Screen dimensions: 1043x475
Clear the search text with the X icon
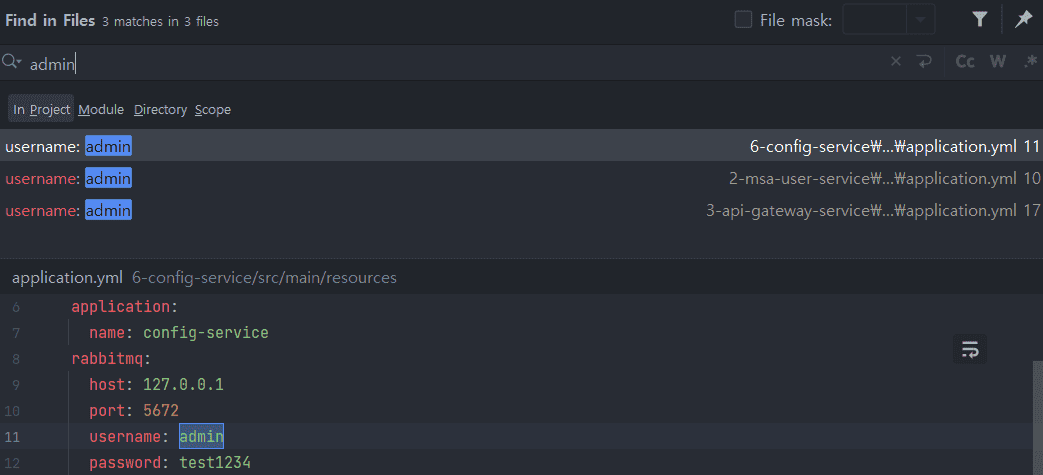pos(896,62)
